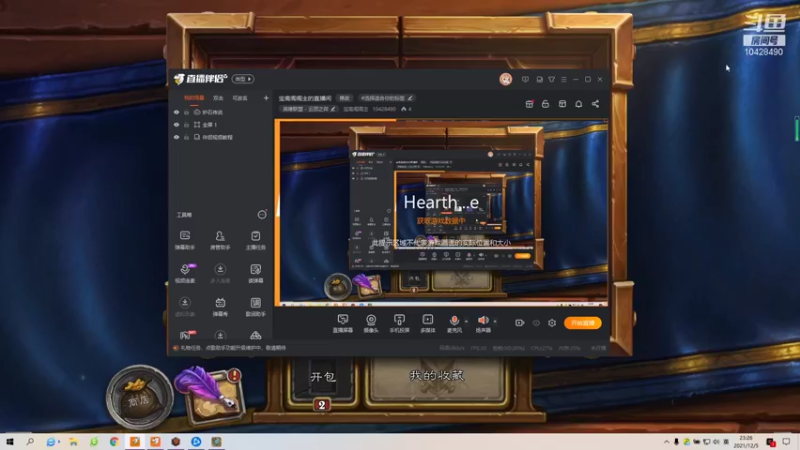
Task: Expand the microphone options arrow
Action: (x=466, y=321)
